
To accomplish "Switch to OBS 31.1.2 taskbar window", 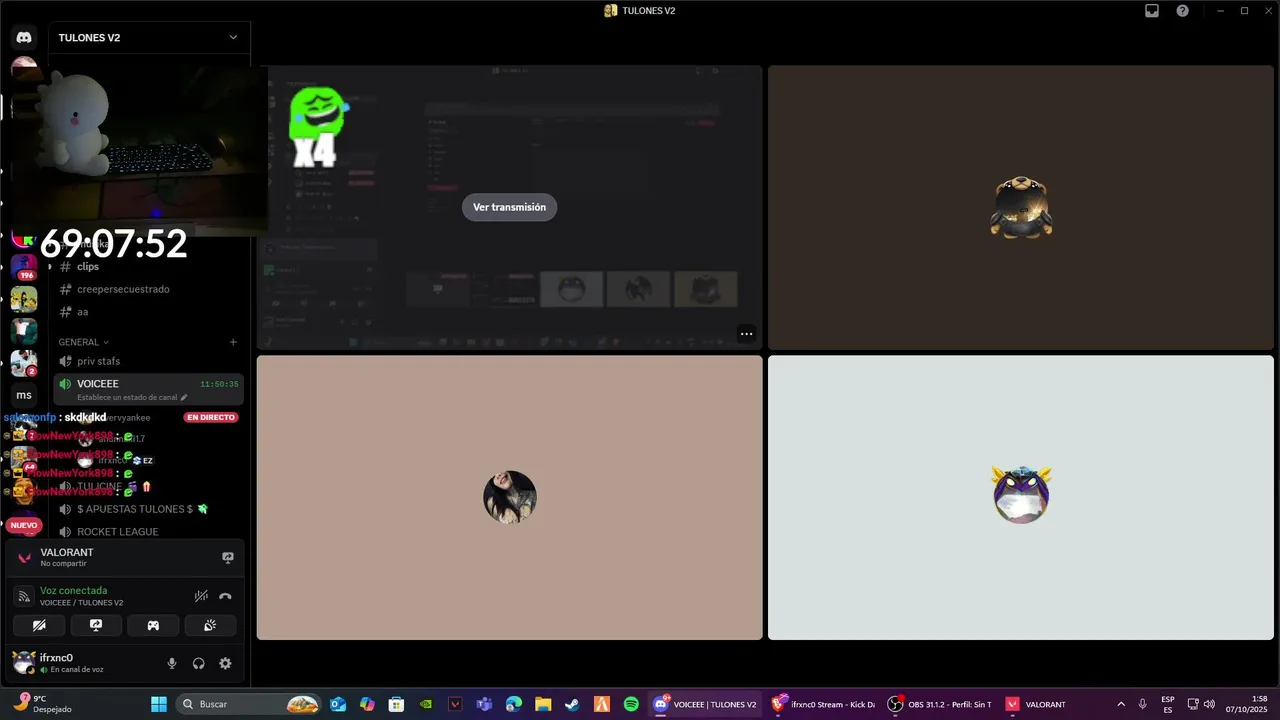I will pyautogui.click(x=941, y=704).
